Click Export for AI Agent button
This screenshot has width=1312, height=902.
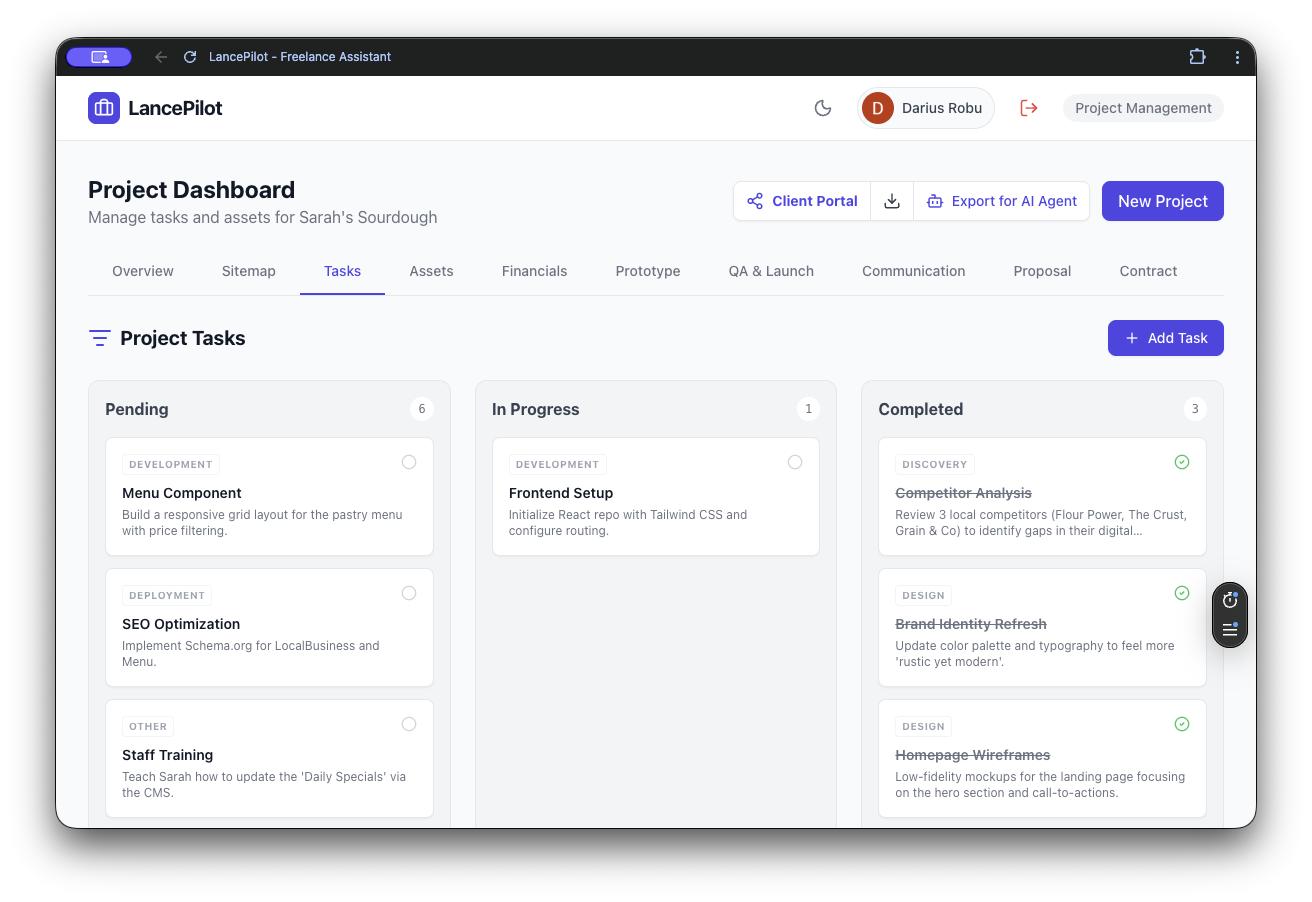(x=1001, y=201)
